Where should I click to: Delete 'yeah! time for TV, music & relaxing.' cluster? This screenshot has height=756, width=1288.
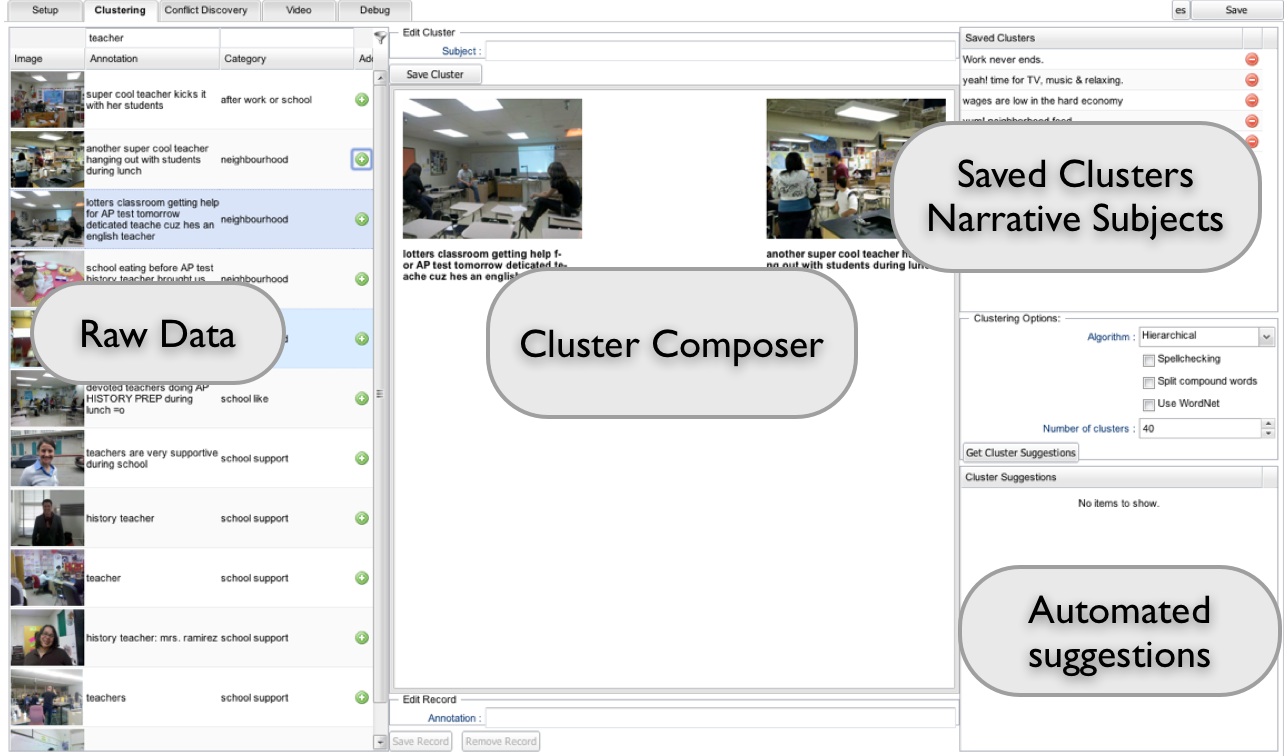[x=1251, y=80]
